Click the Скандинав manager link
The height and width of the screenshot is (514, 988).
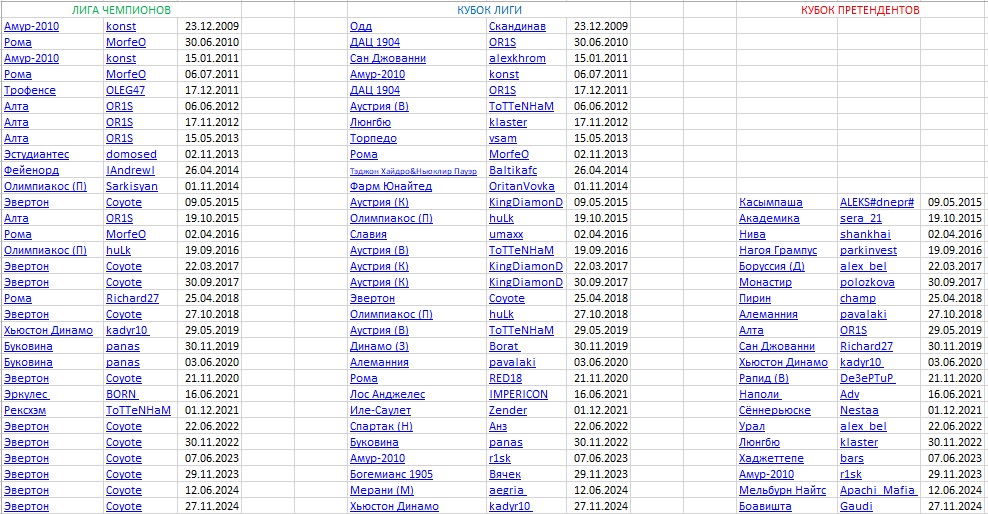[x=517, y=26]
